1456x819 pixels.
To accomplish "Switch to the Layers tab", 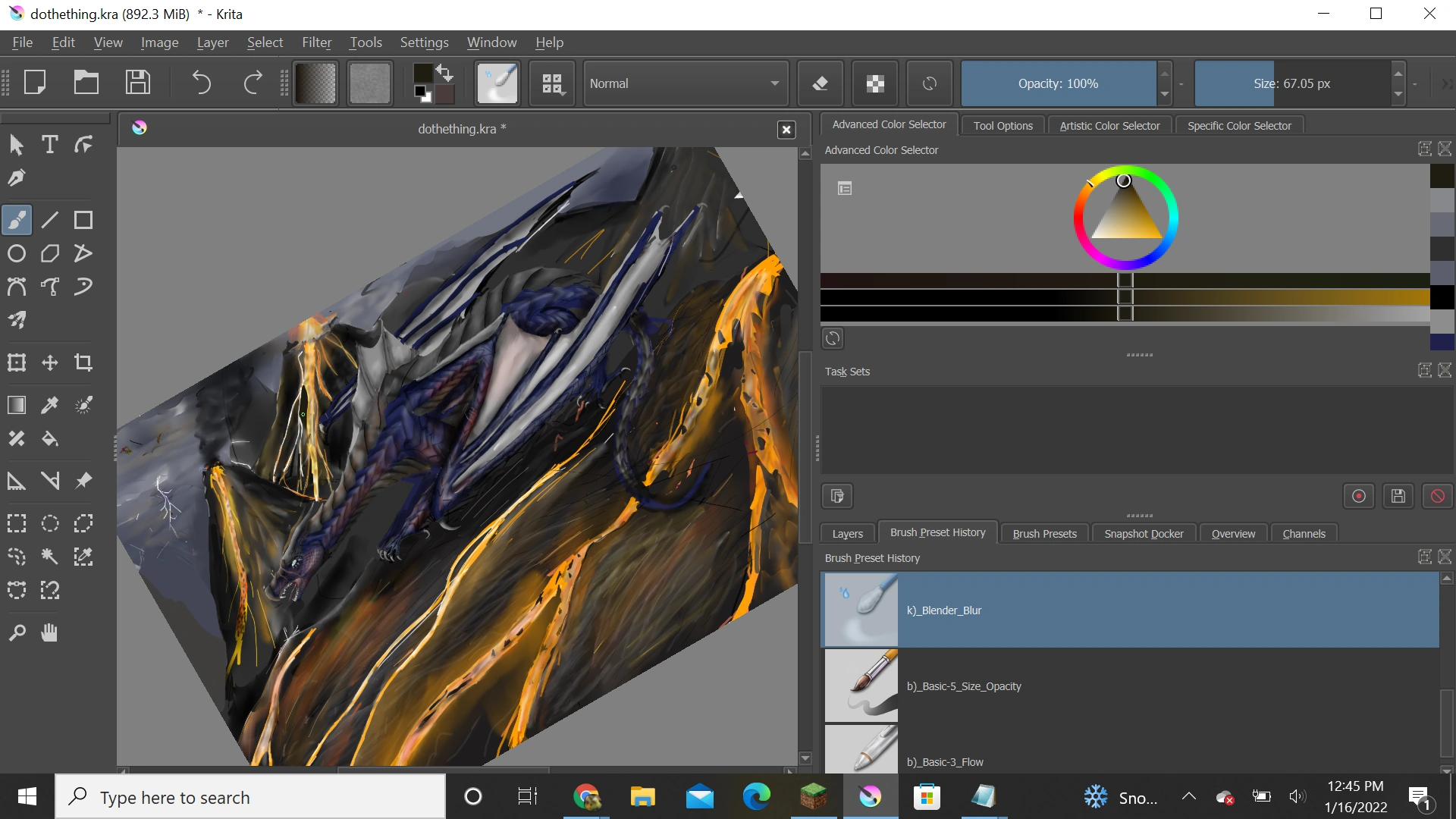I will (847, 534).
